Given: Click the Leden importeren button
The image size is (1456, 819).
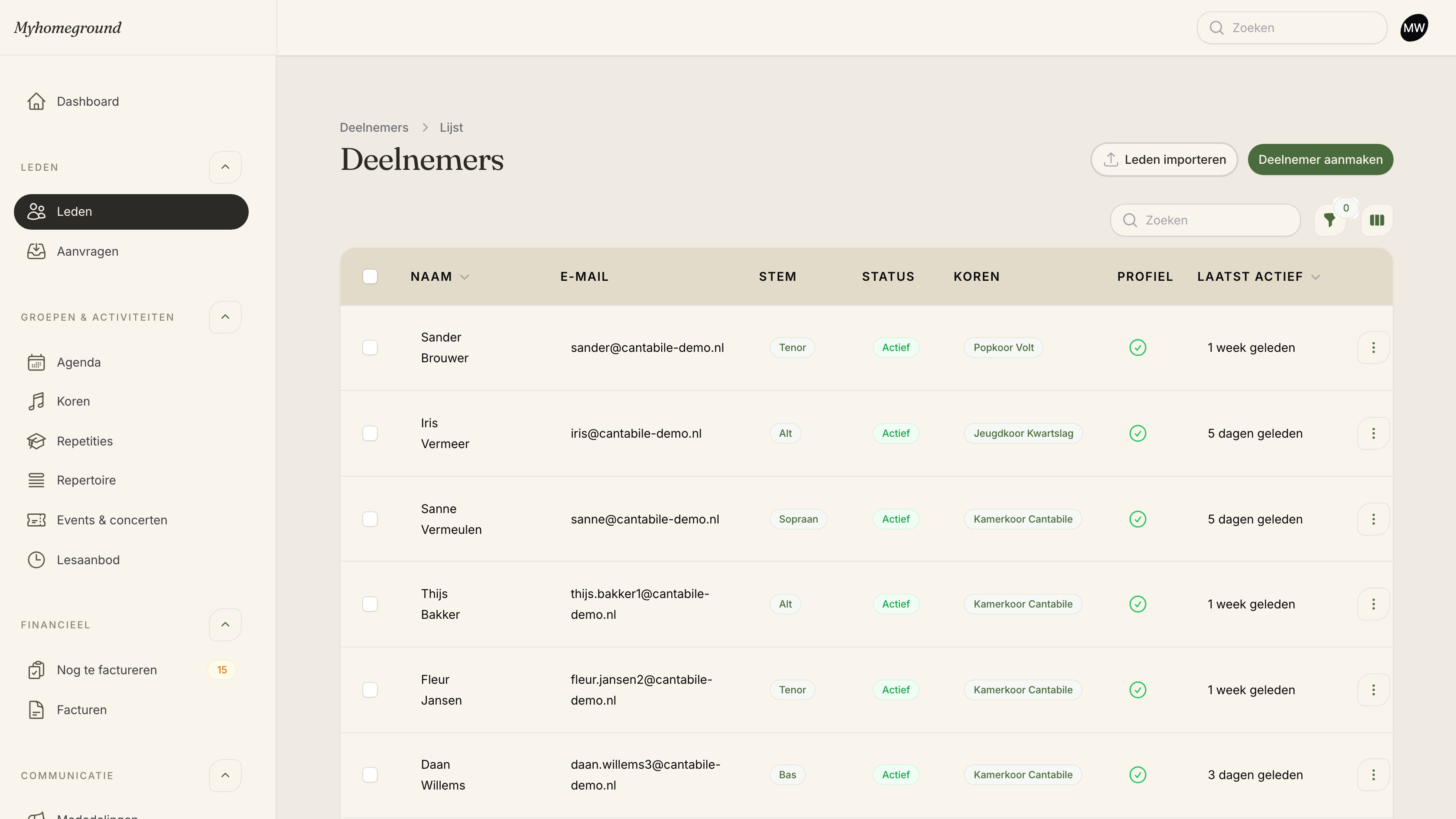Looking at the screenshot, I should tap(1164, 160).
